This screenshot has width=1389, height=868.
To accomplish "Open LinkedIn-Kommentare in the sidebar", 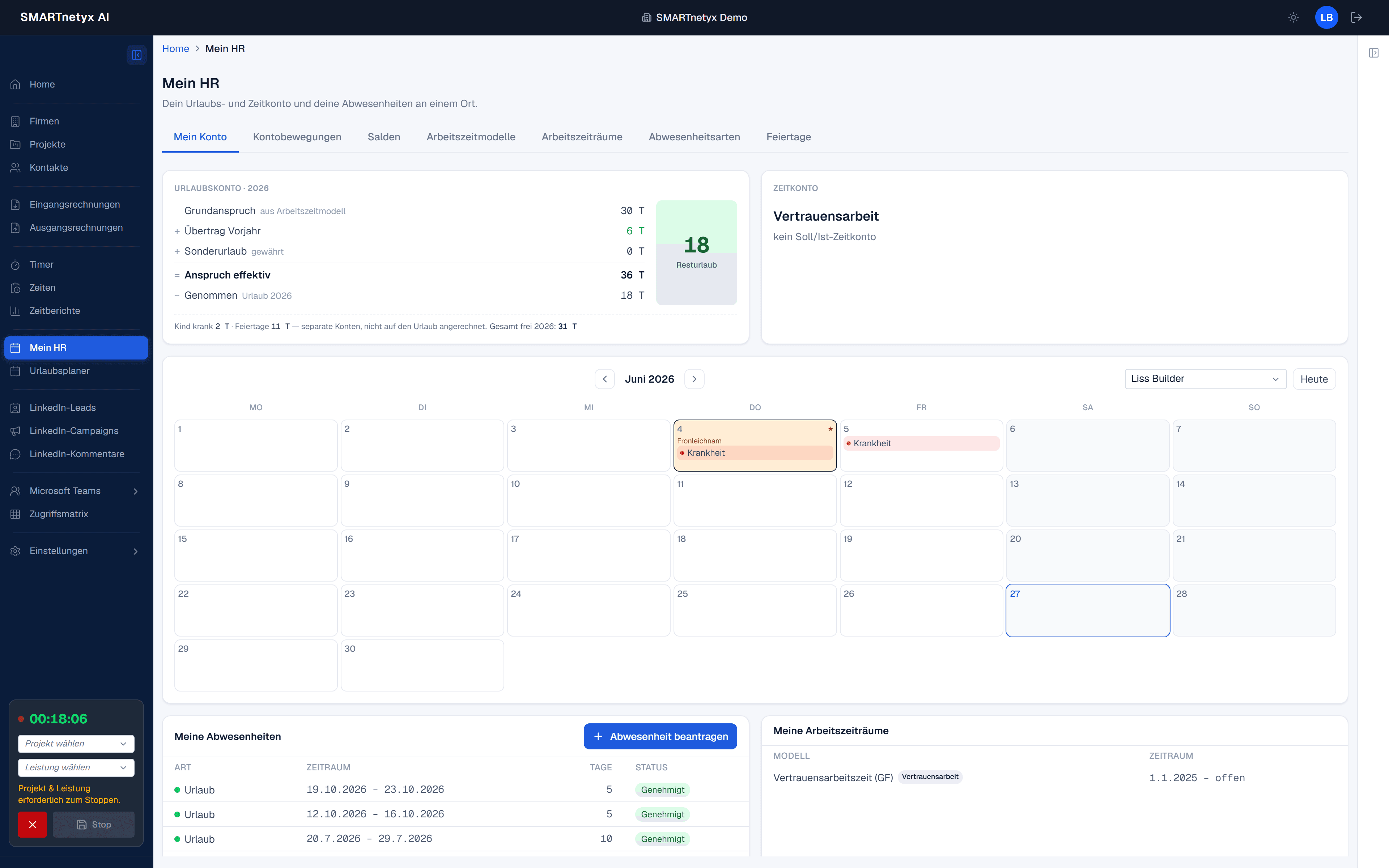I will click(x=76, y=454).
